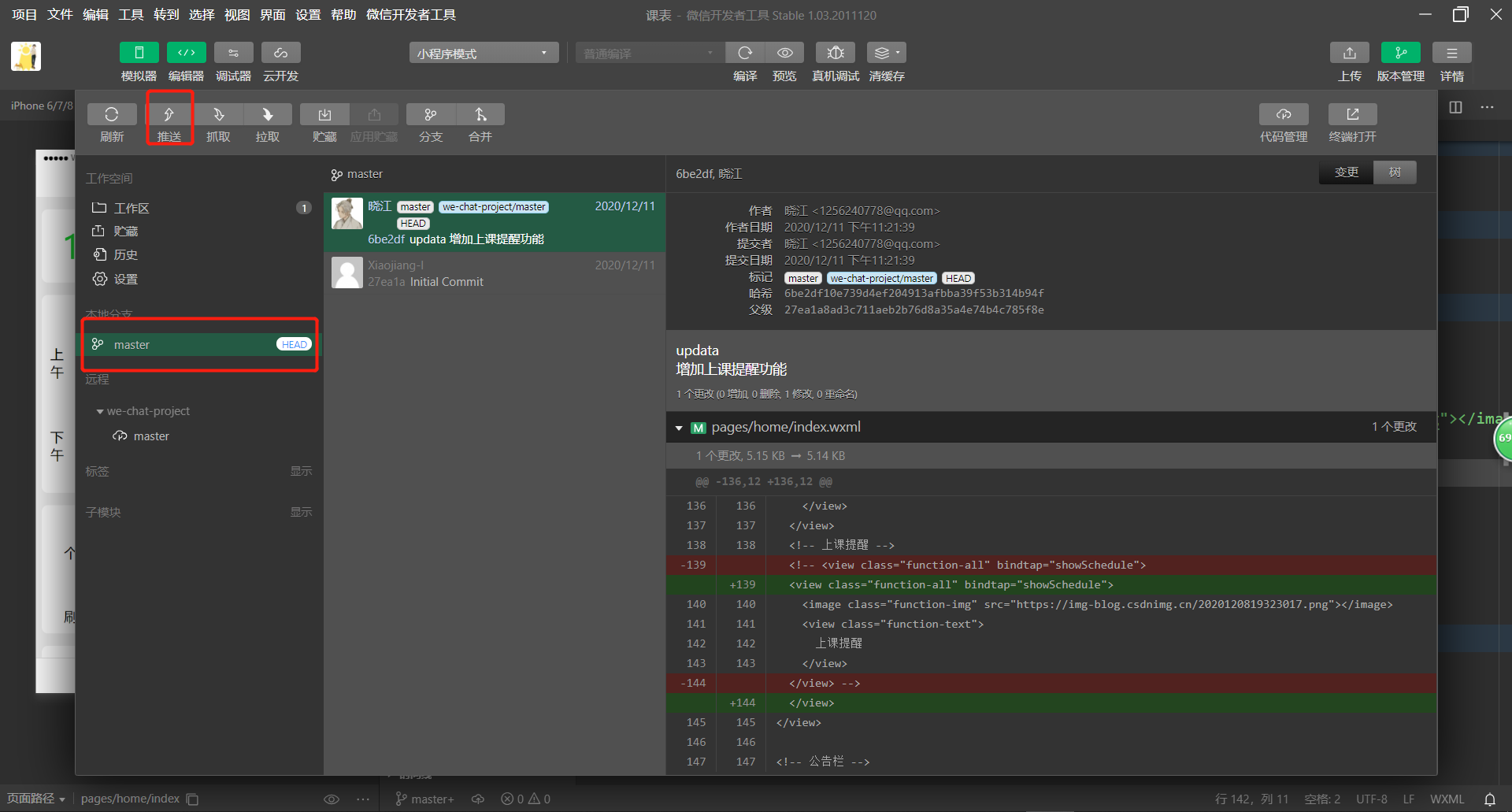
Task: Select the 27ea1a Initial Commit row
Action: [x=495, y=273]
